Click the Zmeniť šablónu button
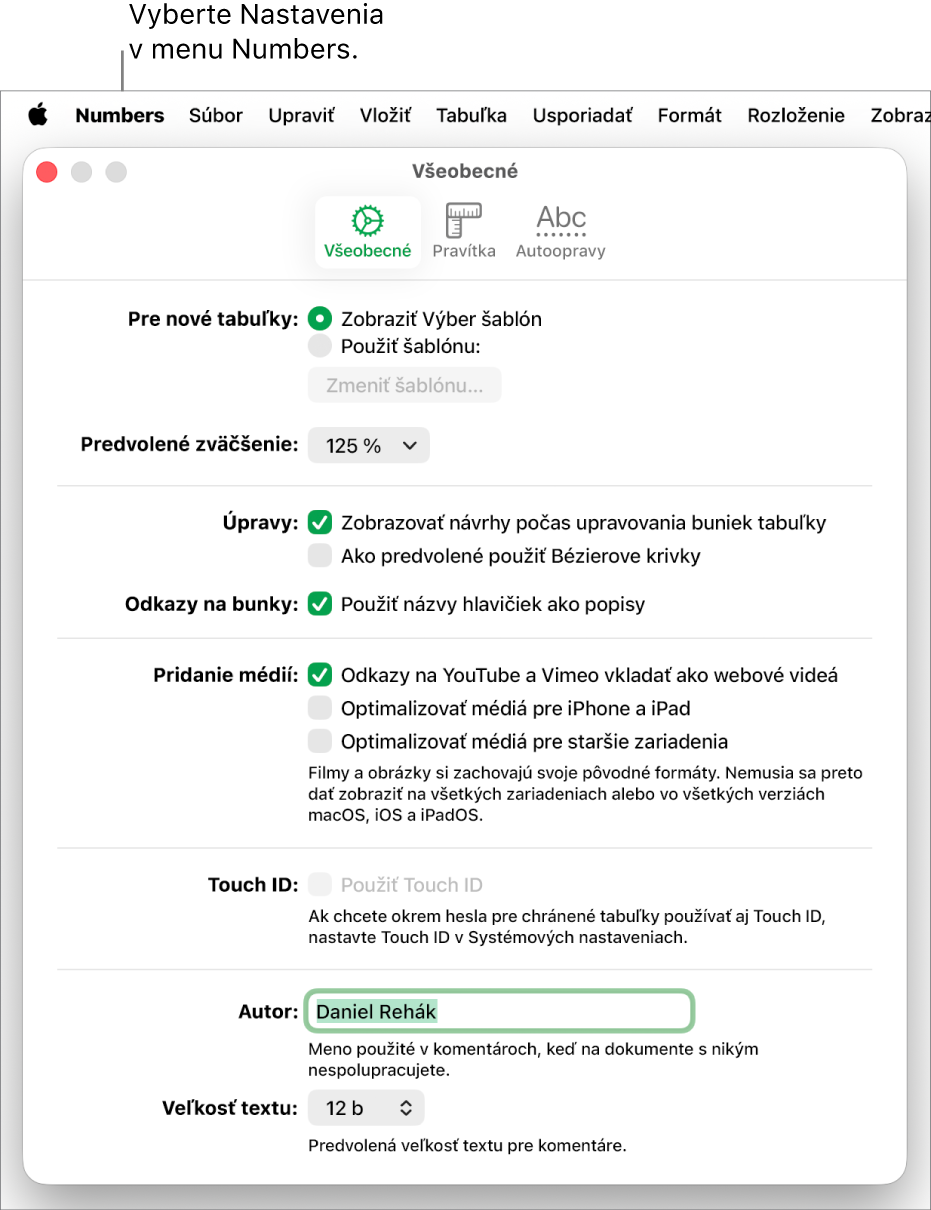The height and width of the screenshot is (1210, 931). (404, 385)
